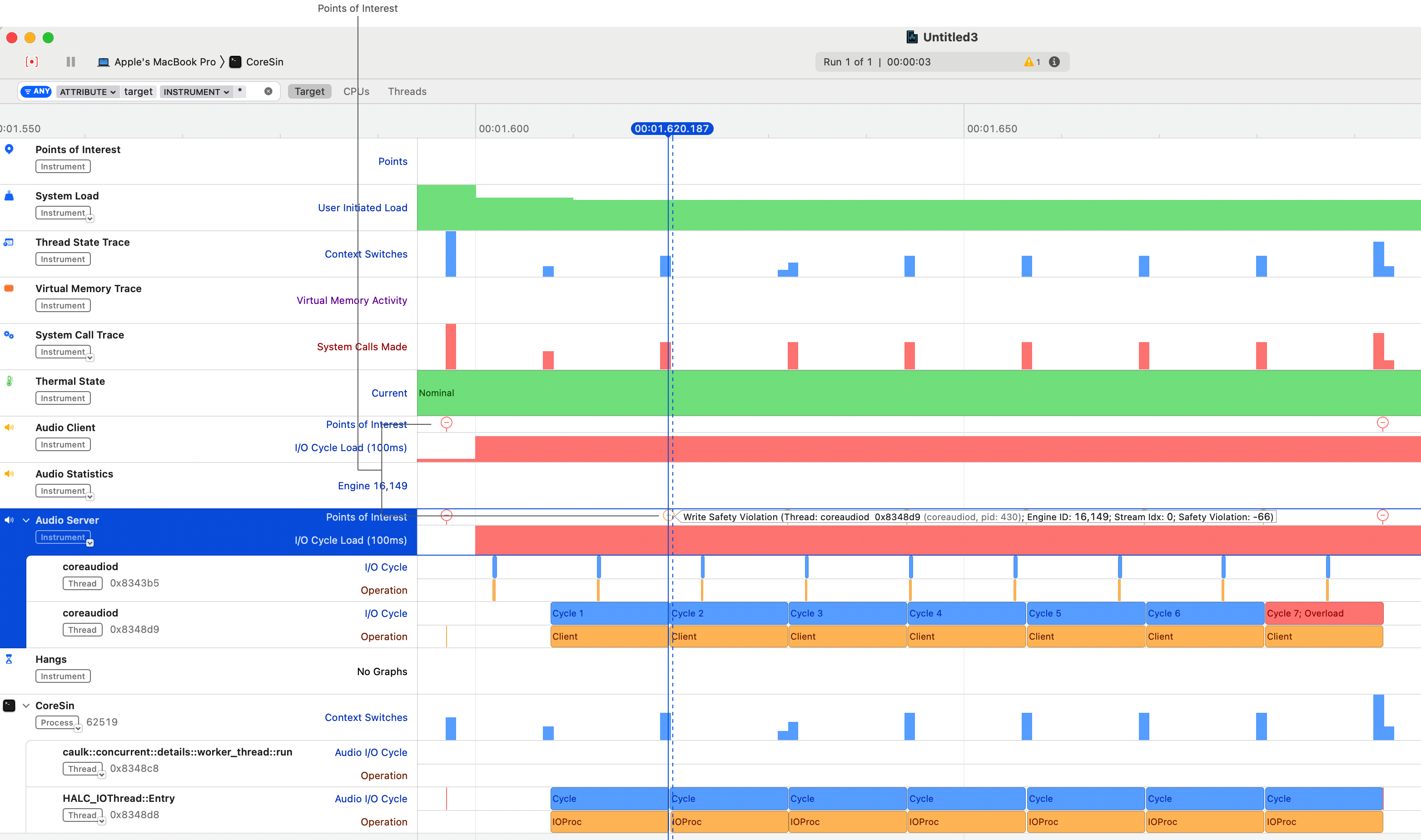Switch to the CPUs tab
This screenshot has height=840, width=1421.
(x=356, y=91)
